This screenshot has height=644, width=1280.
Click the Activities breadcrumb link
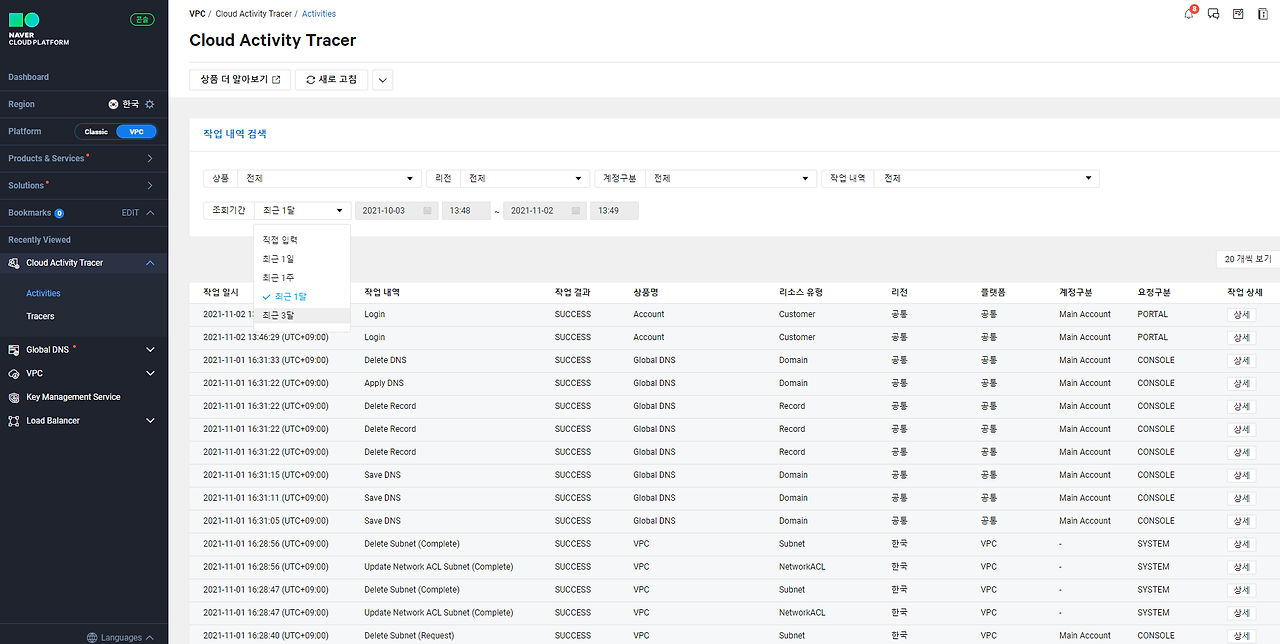[319, 14]
